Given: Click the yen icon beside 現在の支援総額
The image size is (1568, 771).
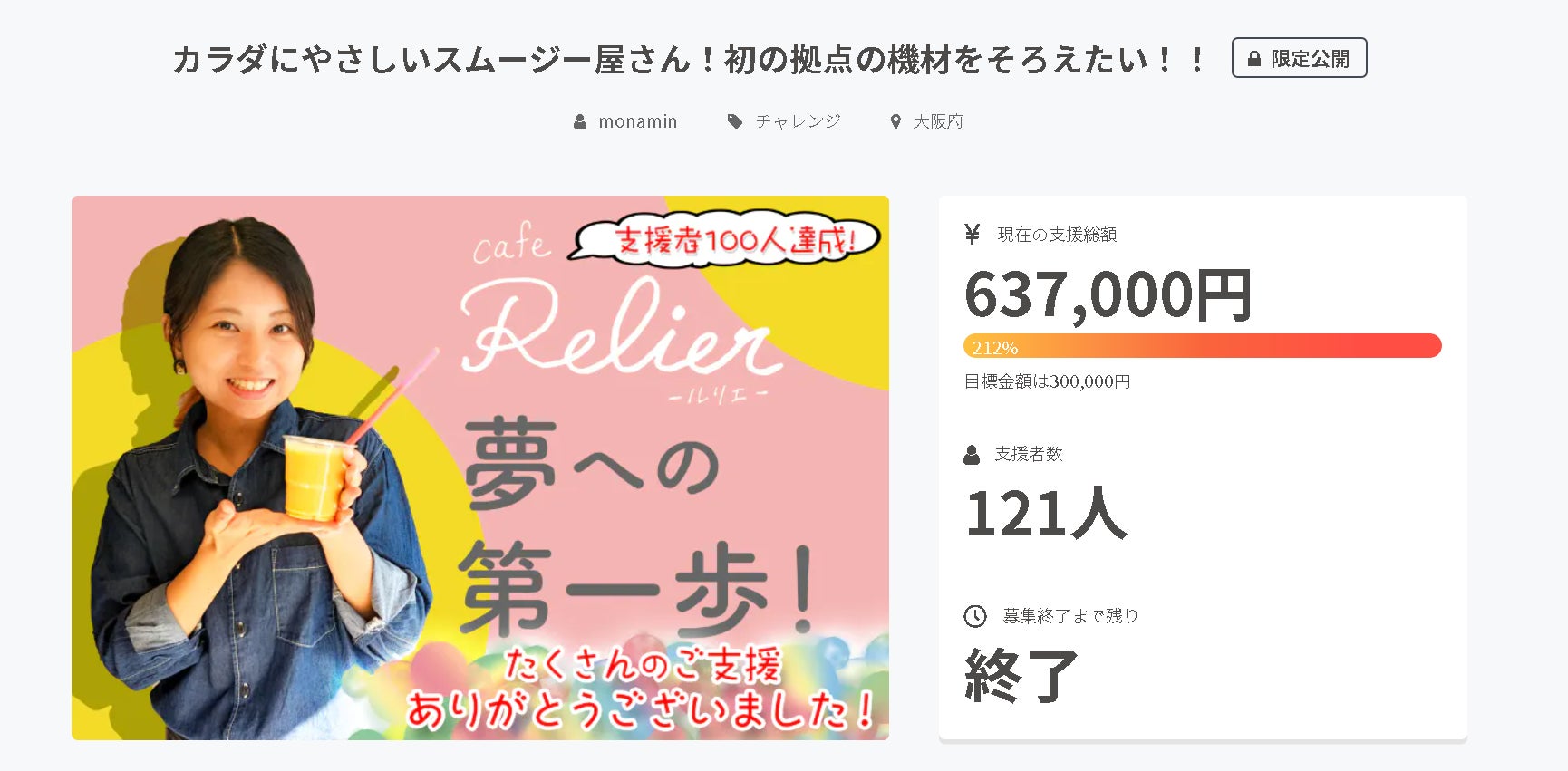Looking at the screenshot, I should pyautogui.click(x=973, y=235).
